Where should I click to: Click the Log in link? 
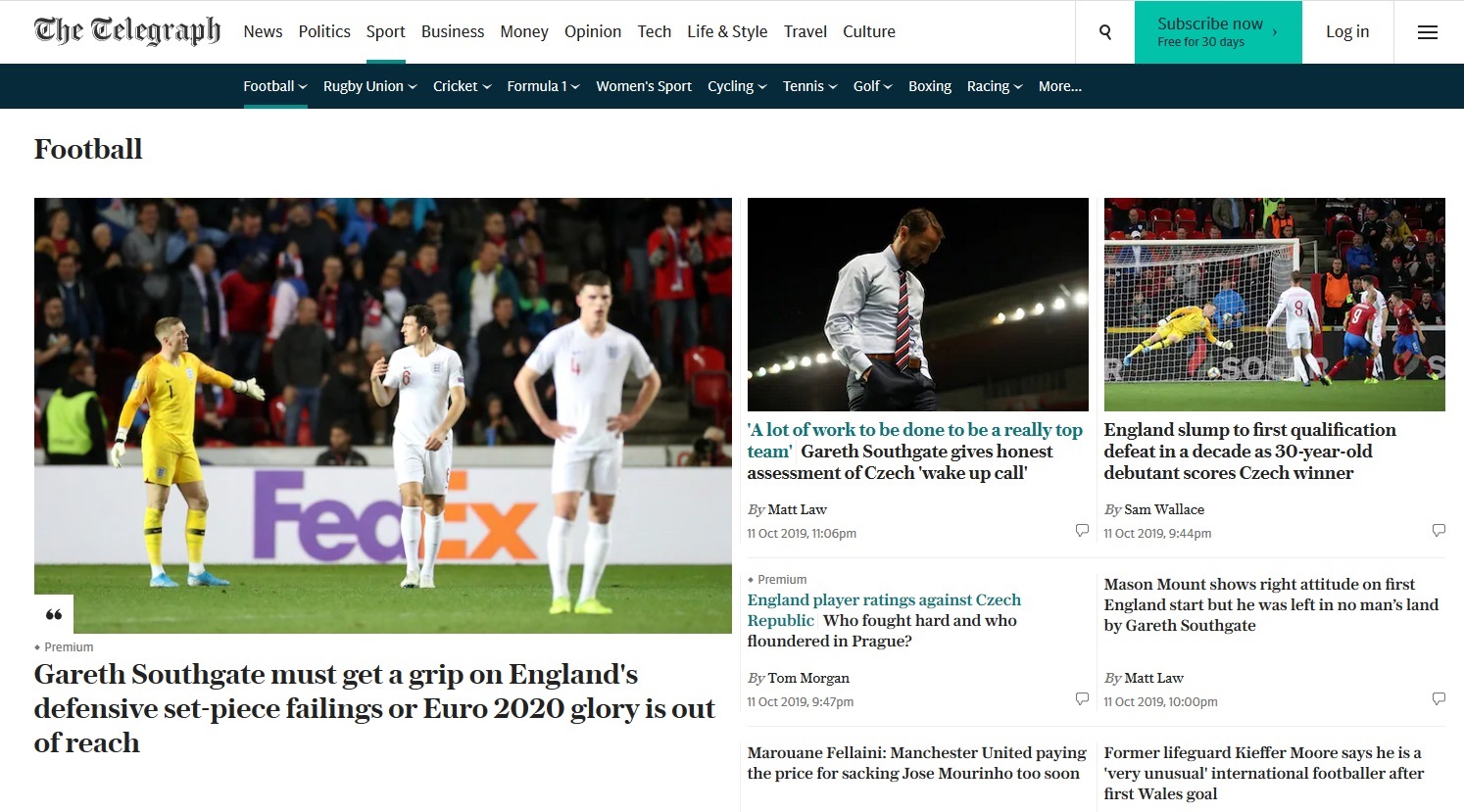[1347, 31]
